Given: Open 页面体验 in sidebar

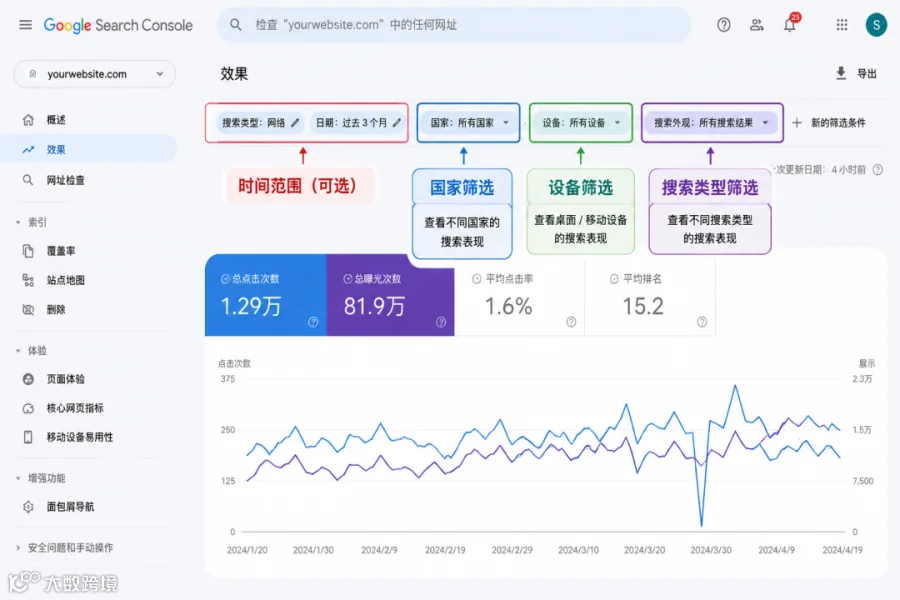Looking at the screenshot, I should tap(65, 379).
